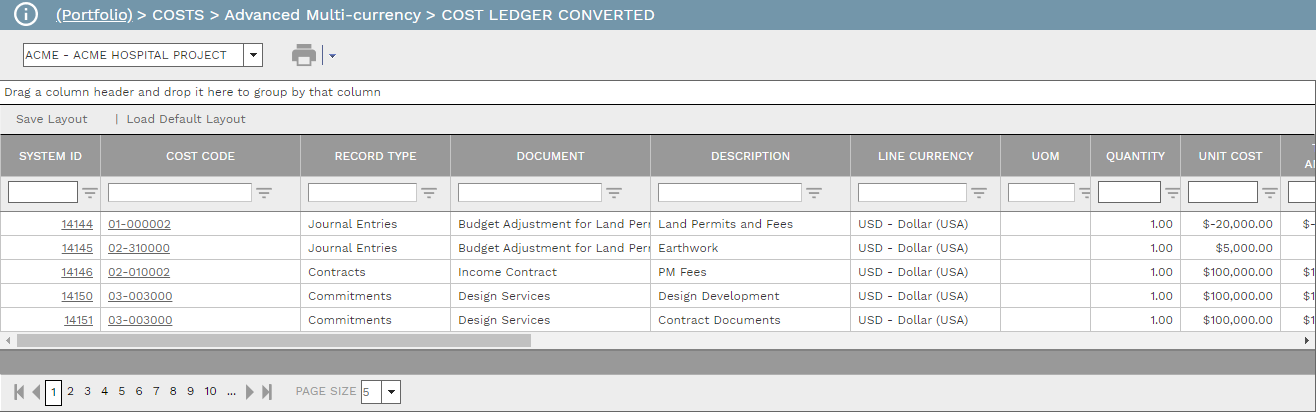The width and height of the screenshot is (1316, 416).
Task: Open filter menu for Cost Code column
Action: point(264,193)
